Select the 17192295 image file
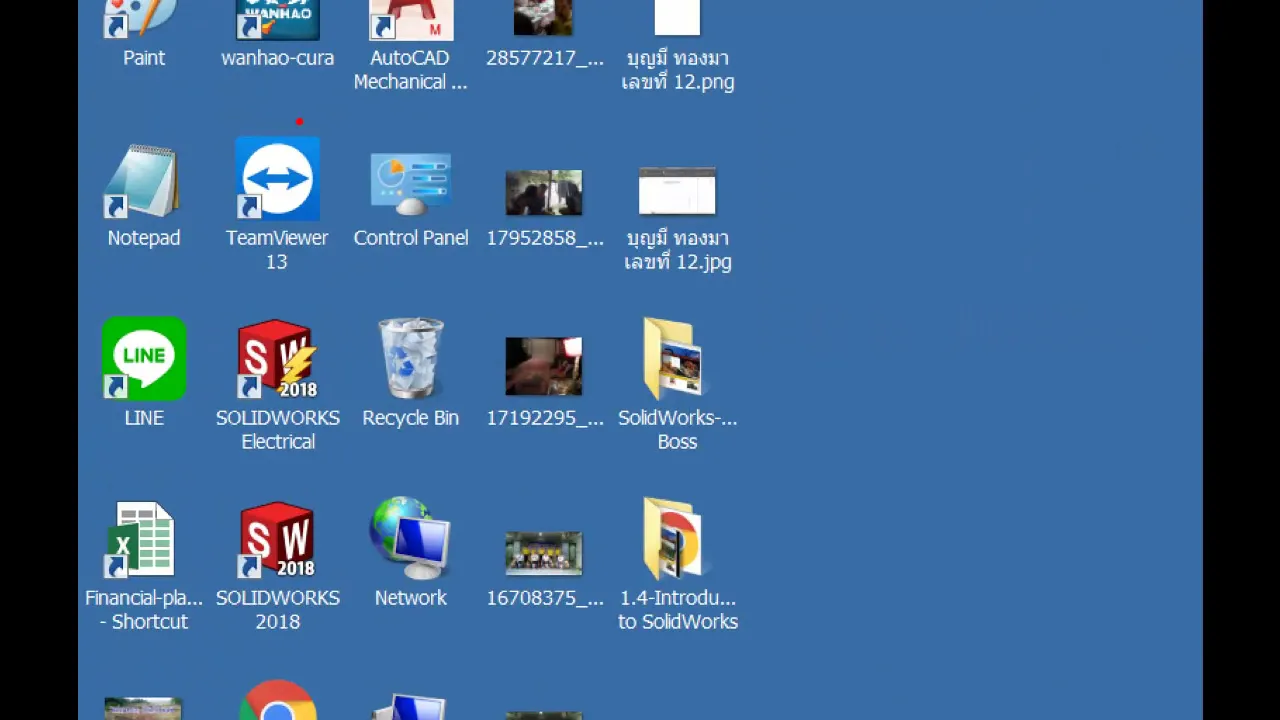Image resolution: width=1280 pixels, height=720 pixels. pyautogui.click(x=544, y=366)
